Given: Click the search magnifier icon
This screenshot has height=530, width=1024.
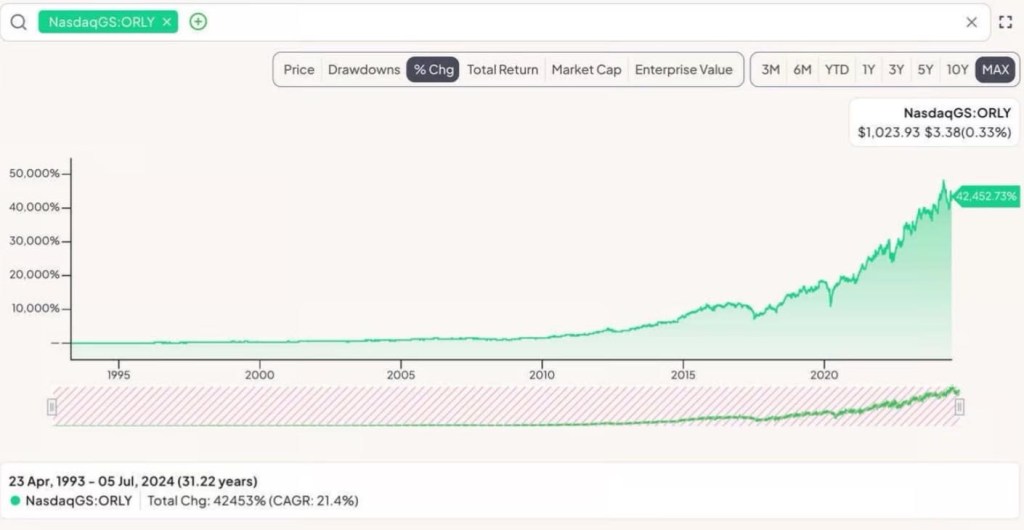Looking at the screenshot, I should click(x=18, y=22).
